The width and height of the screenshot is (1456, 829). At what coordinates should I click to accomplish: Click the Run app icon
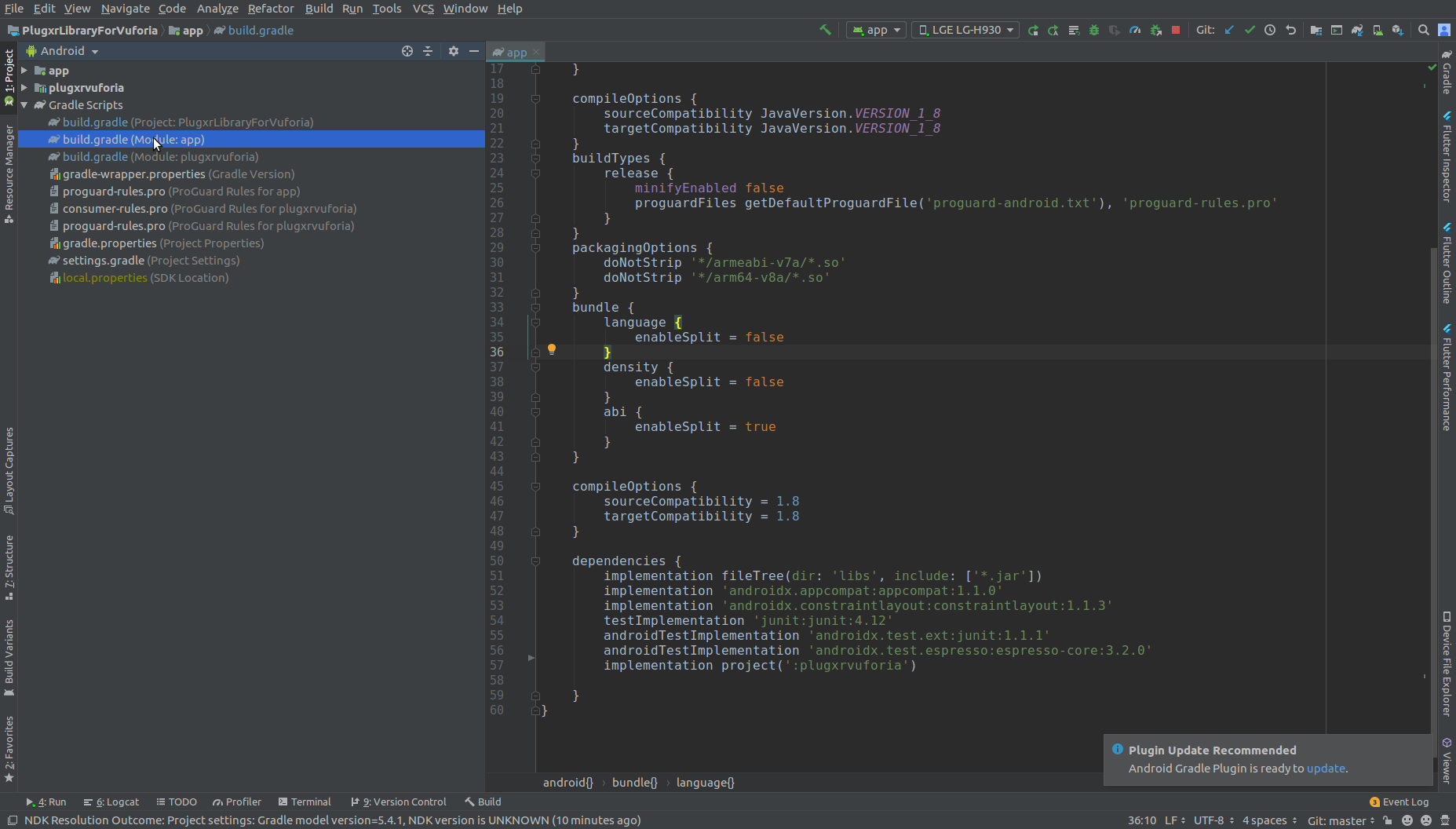tap(1033, 30)
